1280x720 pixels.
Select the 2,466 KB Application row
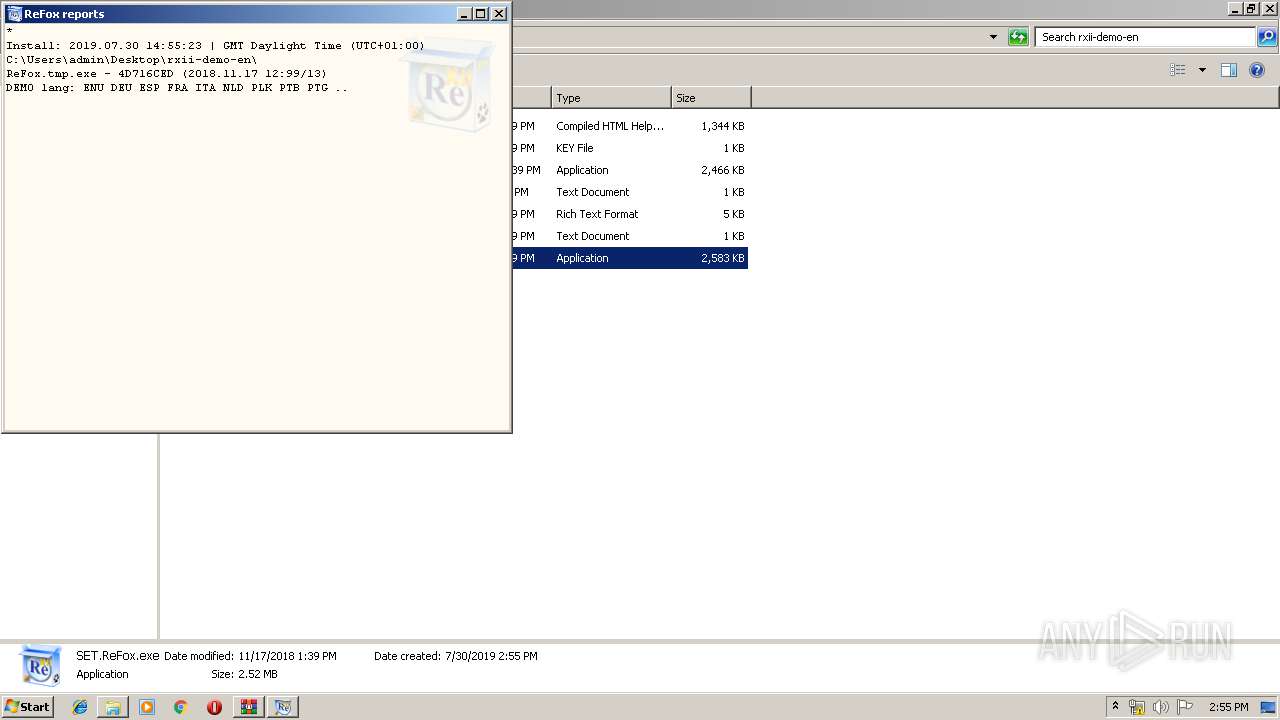[630, 170]
